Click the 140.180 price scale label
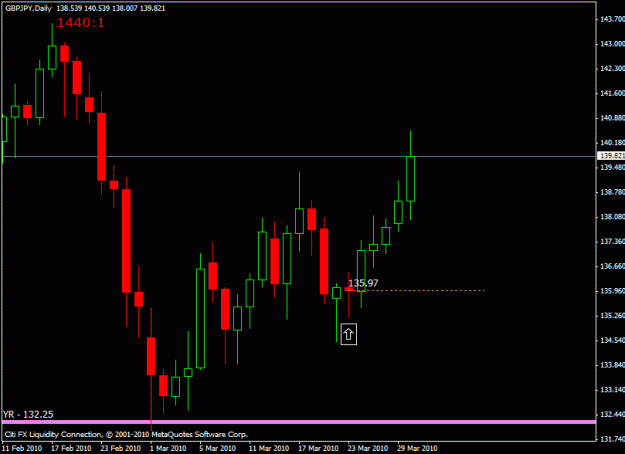Screen dimensions: 625x454 tap(612, 143)
